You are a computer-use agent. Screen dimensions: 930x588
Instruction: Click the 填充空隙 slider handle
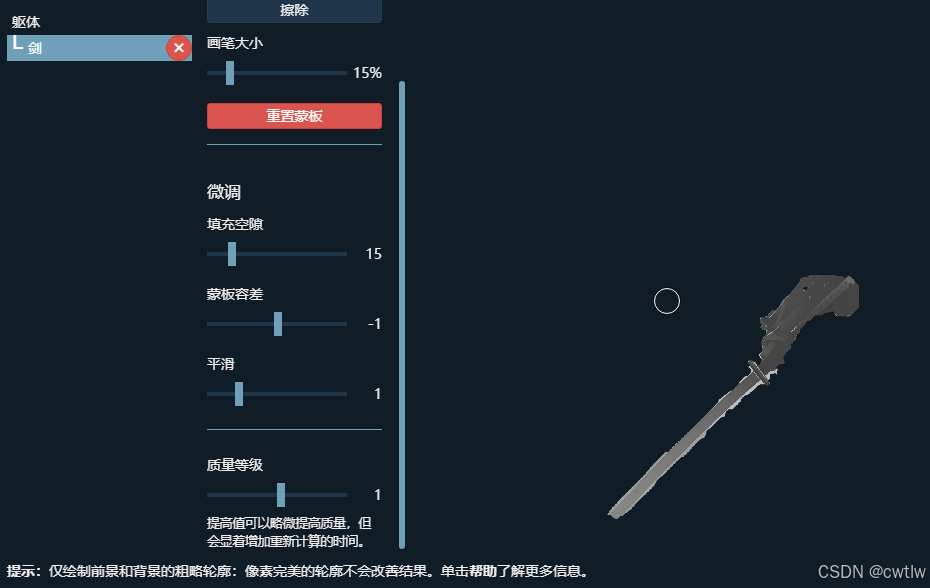[x=232, y=254]
